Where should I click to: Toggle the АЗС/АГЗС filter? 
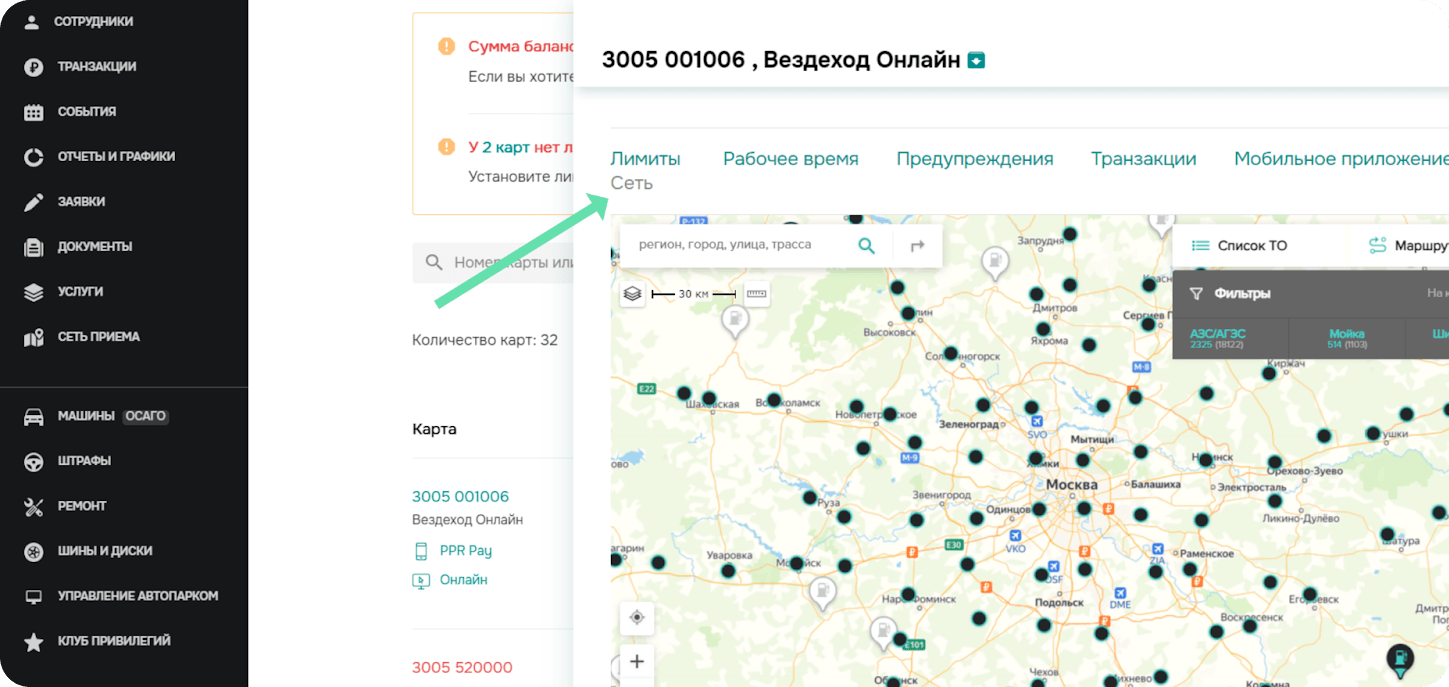pyautogui.click(x=1217, y=338)
